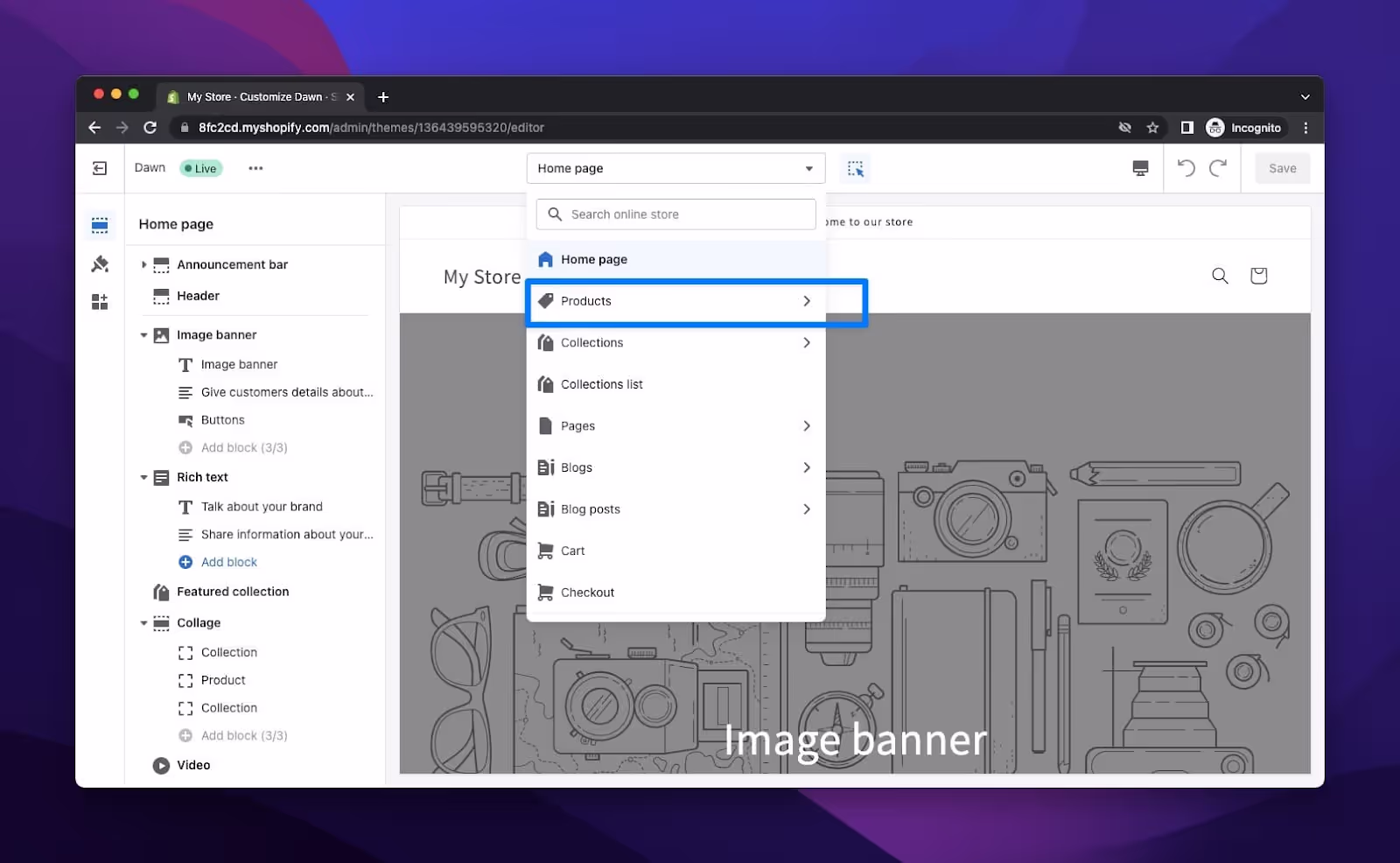This screenshot has width=1400, height=863.
Task: Open the Pages submenu
Action: [x=675, y=426]
